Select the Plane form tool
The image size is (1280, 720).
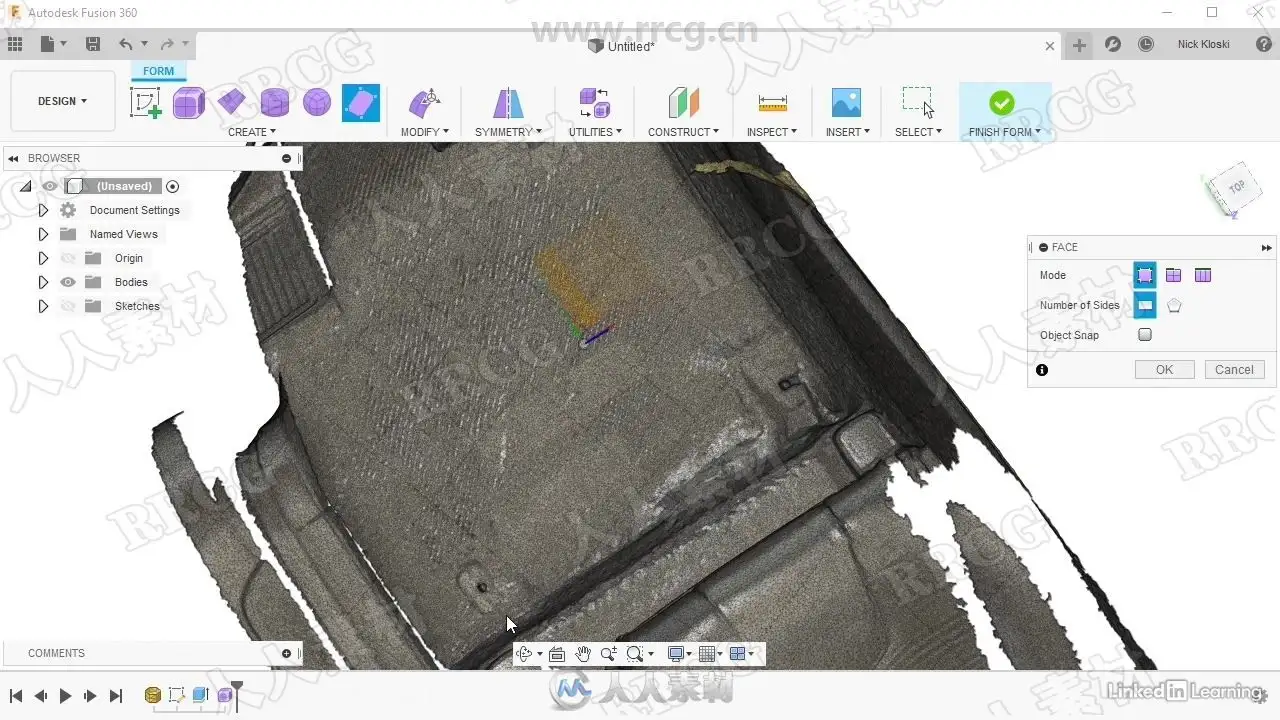(231, 102)
